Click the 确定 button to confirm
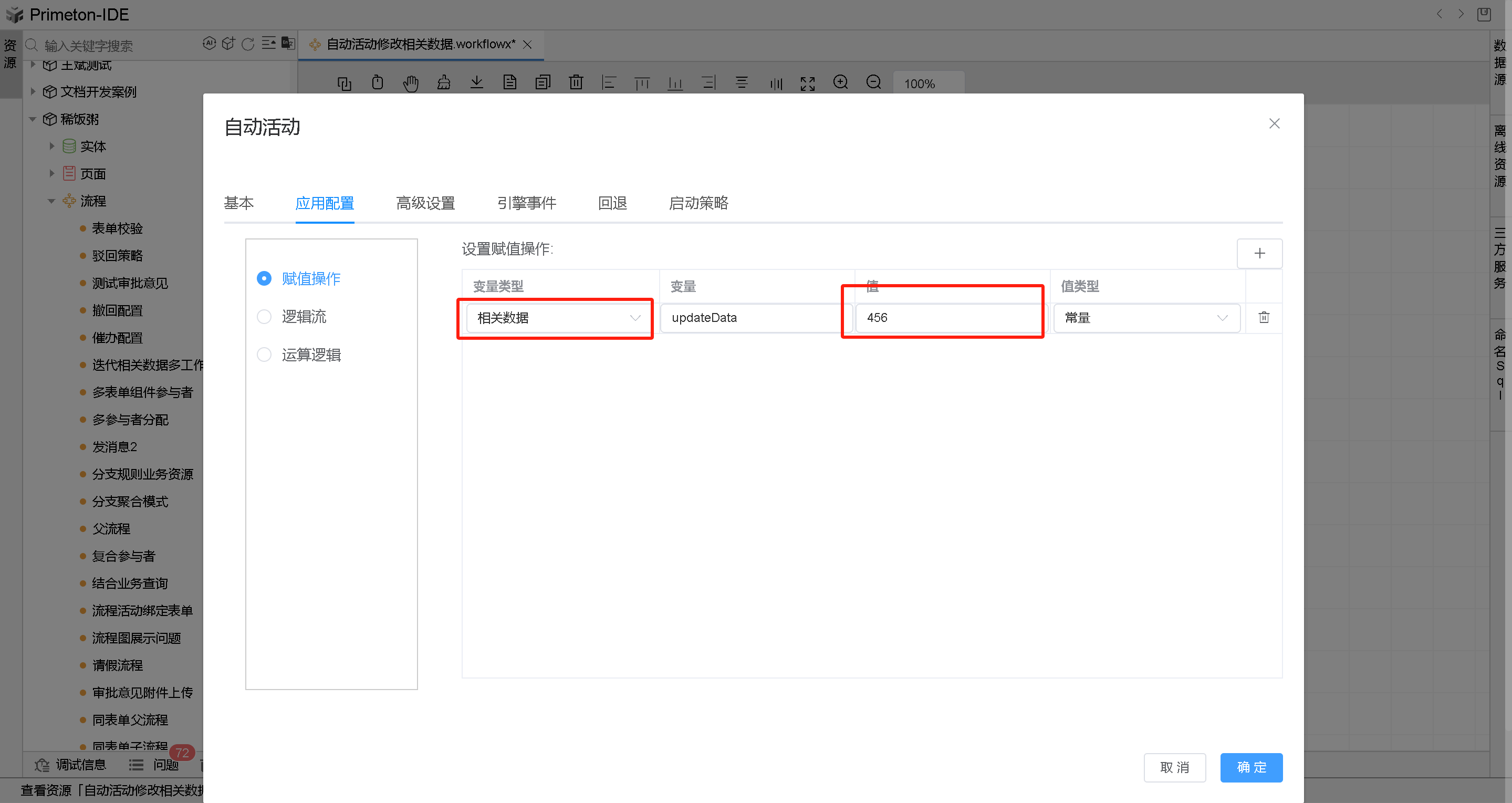The height and width of the screenshot is (803, 1512). coord(1251,767)
